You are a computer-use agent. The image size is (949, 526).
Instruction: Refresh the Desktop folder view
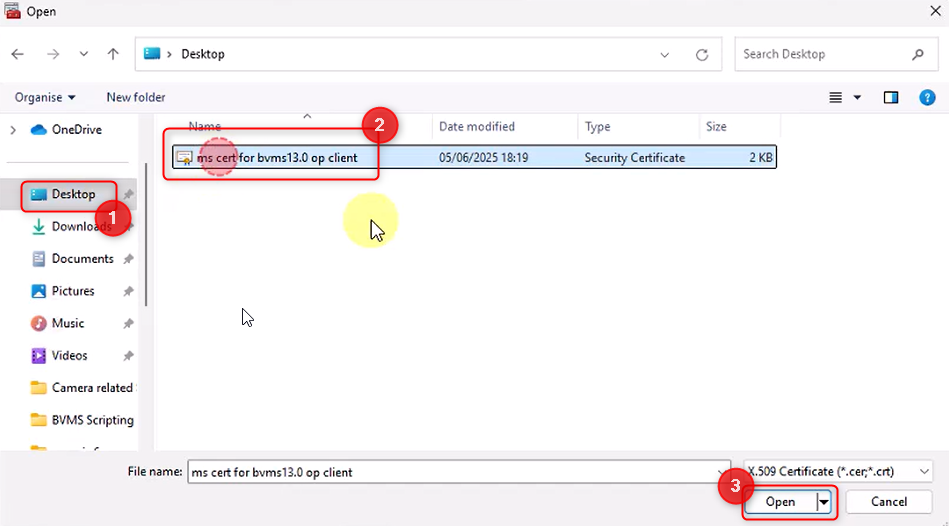pos(702,54)
